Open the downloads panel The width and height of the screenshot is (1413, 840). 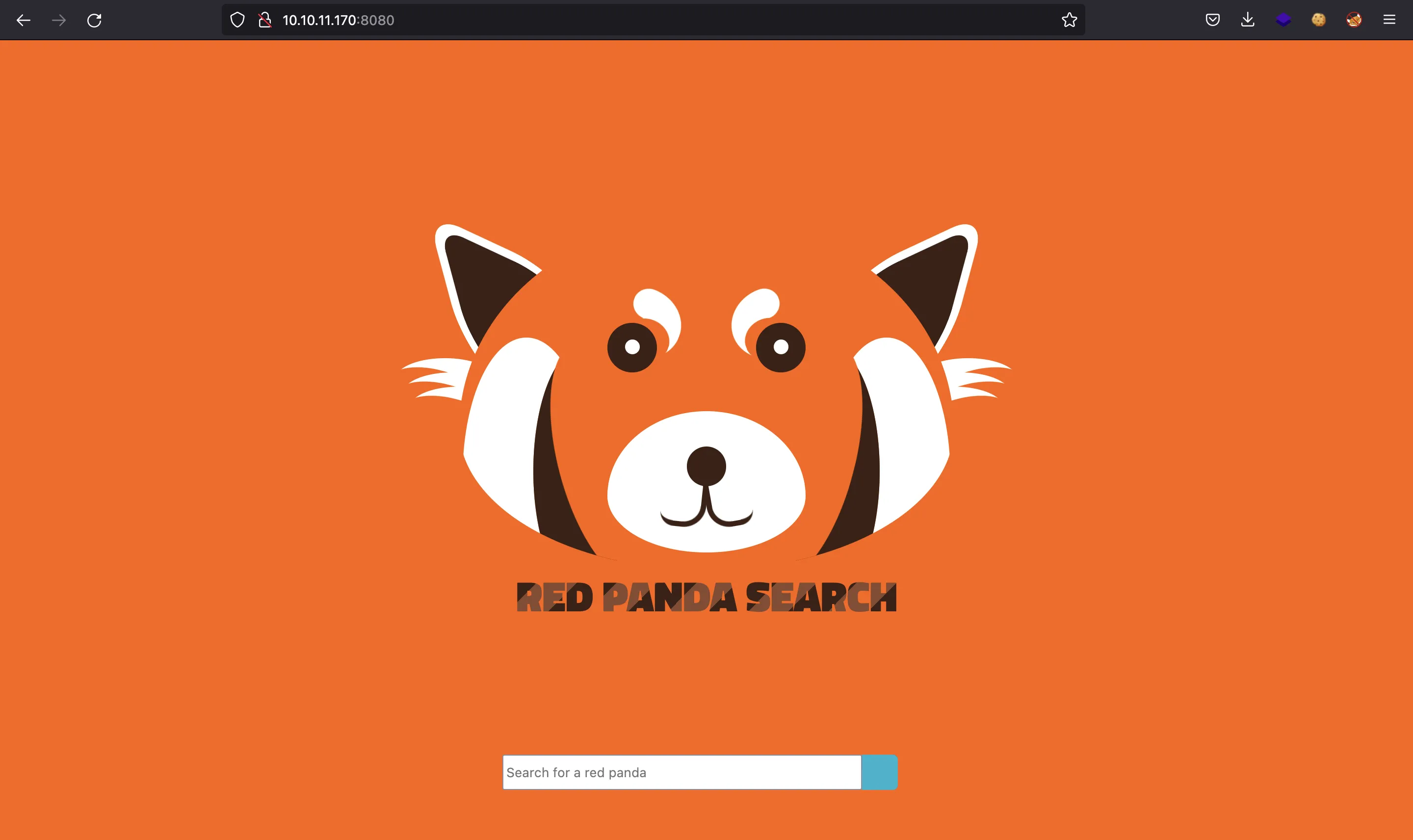click(x=1248, y=20)
